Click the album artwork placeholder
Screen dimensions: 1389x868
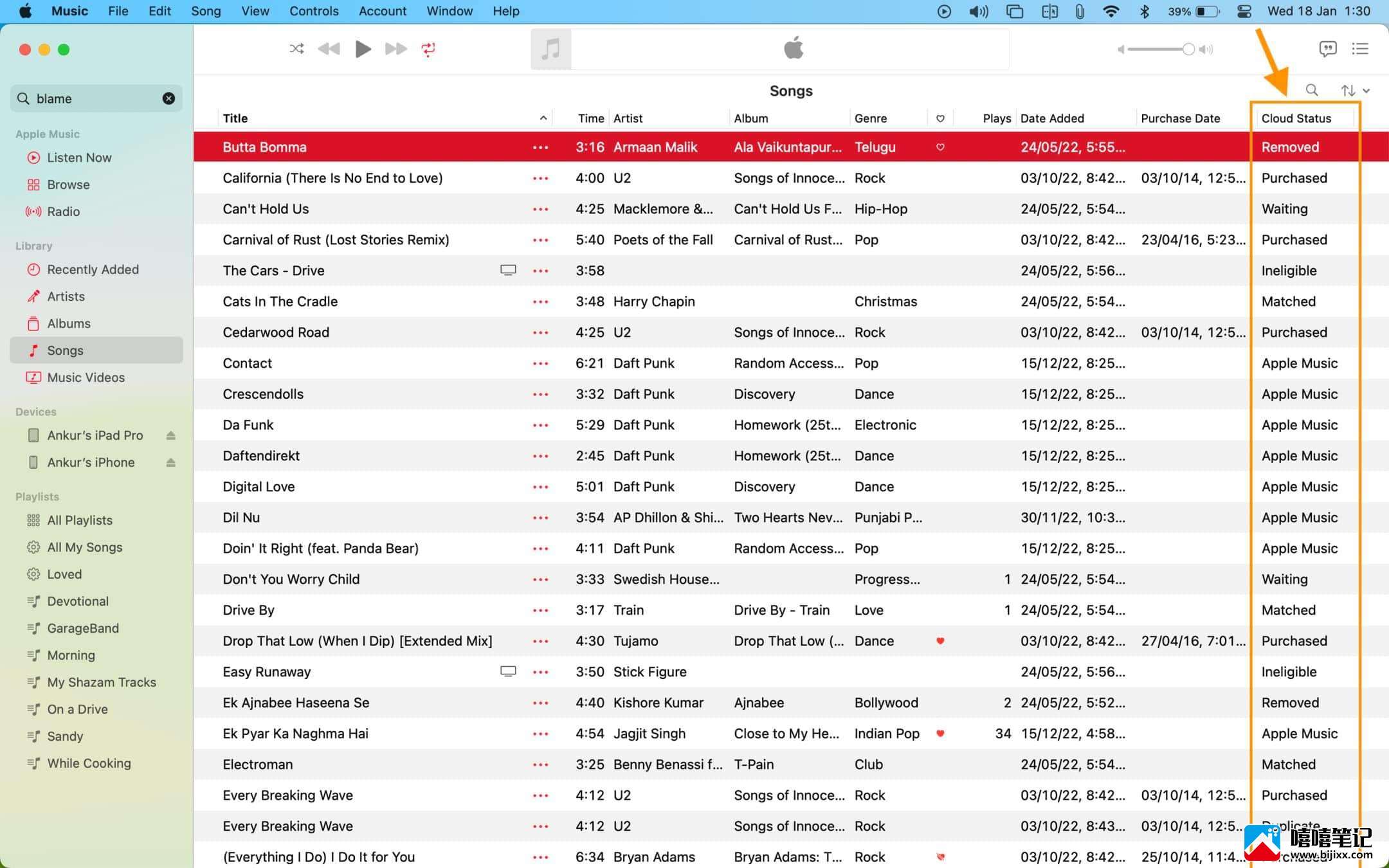(x=550, y=49)
